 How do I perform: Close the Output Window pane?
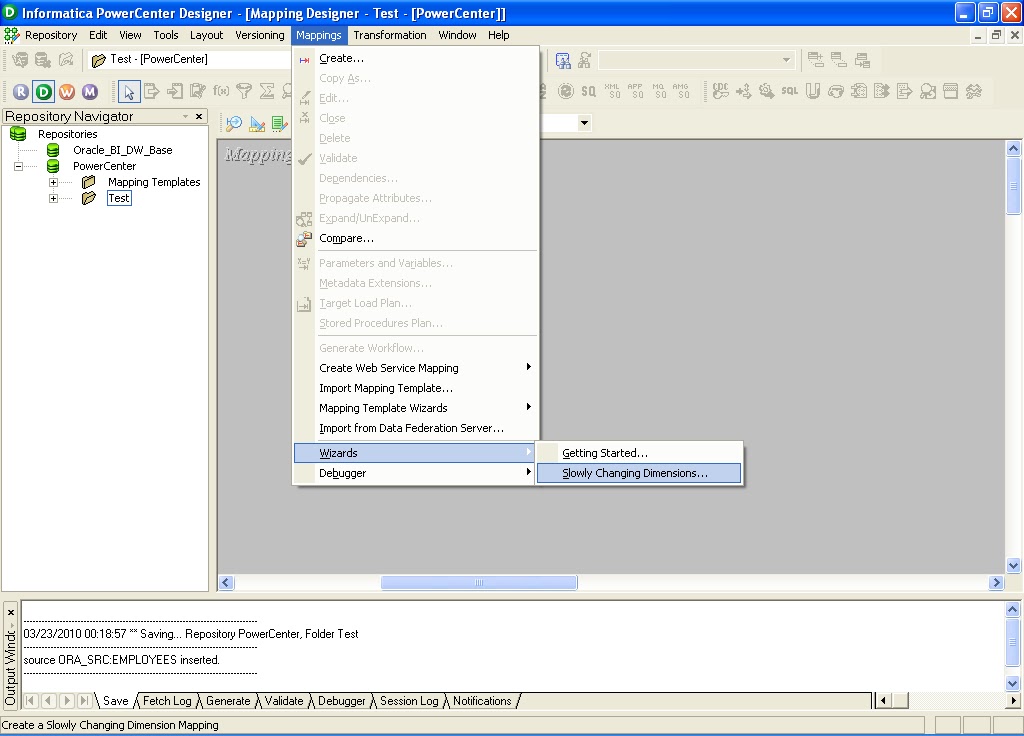coord(10,613)
